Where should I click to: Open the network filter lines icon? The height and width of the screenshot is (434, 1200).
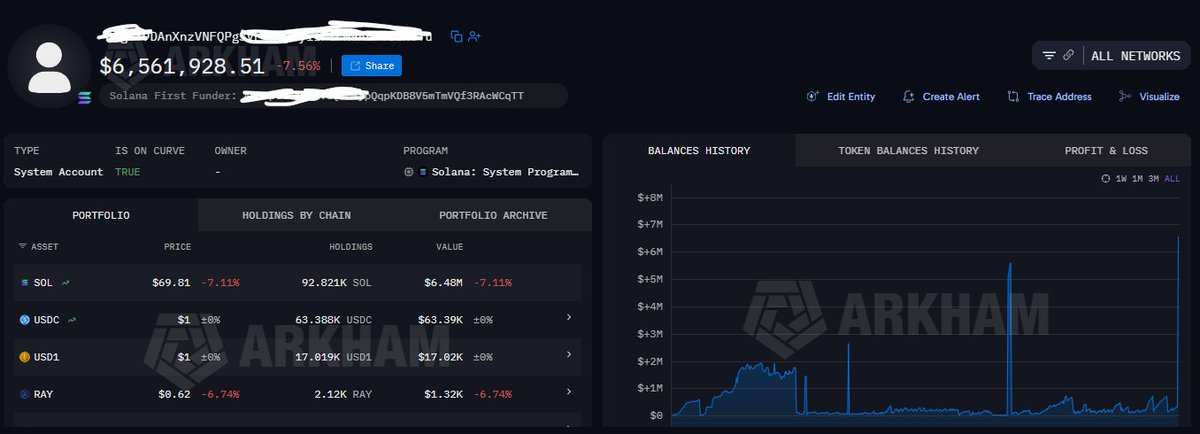(x=1049, y=56)
